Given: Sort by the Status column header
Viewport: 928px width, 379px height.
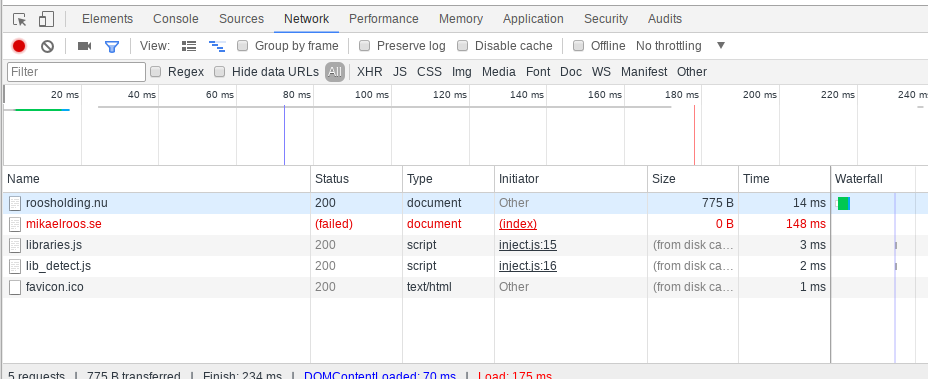Looking at the screenshot, I should click(356, 179).
